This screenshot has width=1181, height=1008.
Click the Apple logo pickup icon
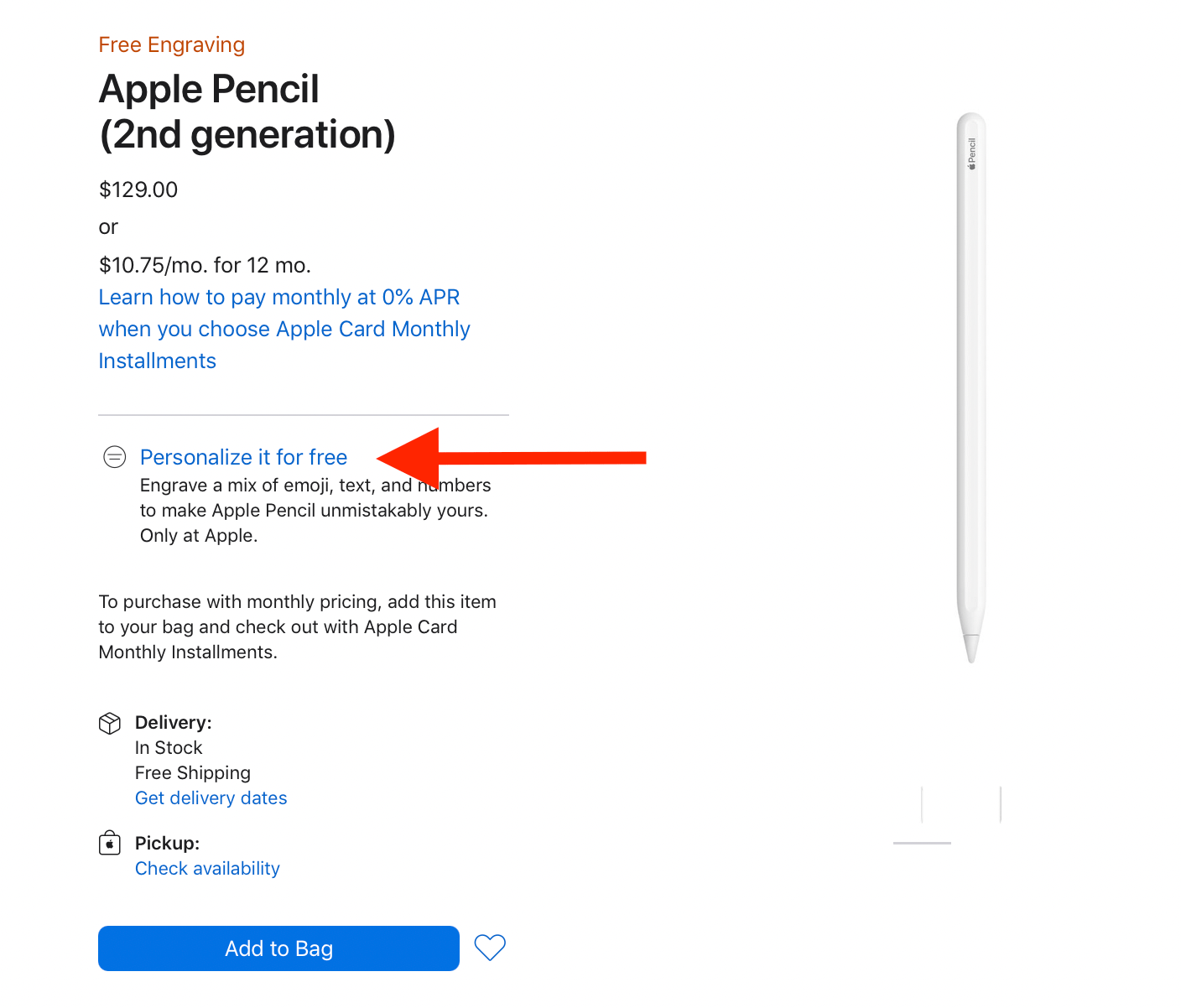(110, 843)
